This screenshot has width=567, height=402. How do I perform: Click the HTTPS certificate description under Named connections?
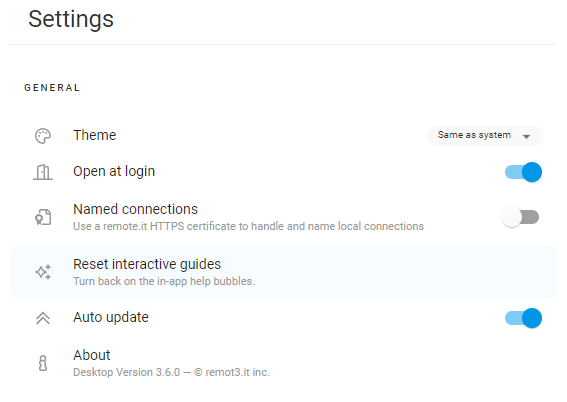point(248,226)
